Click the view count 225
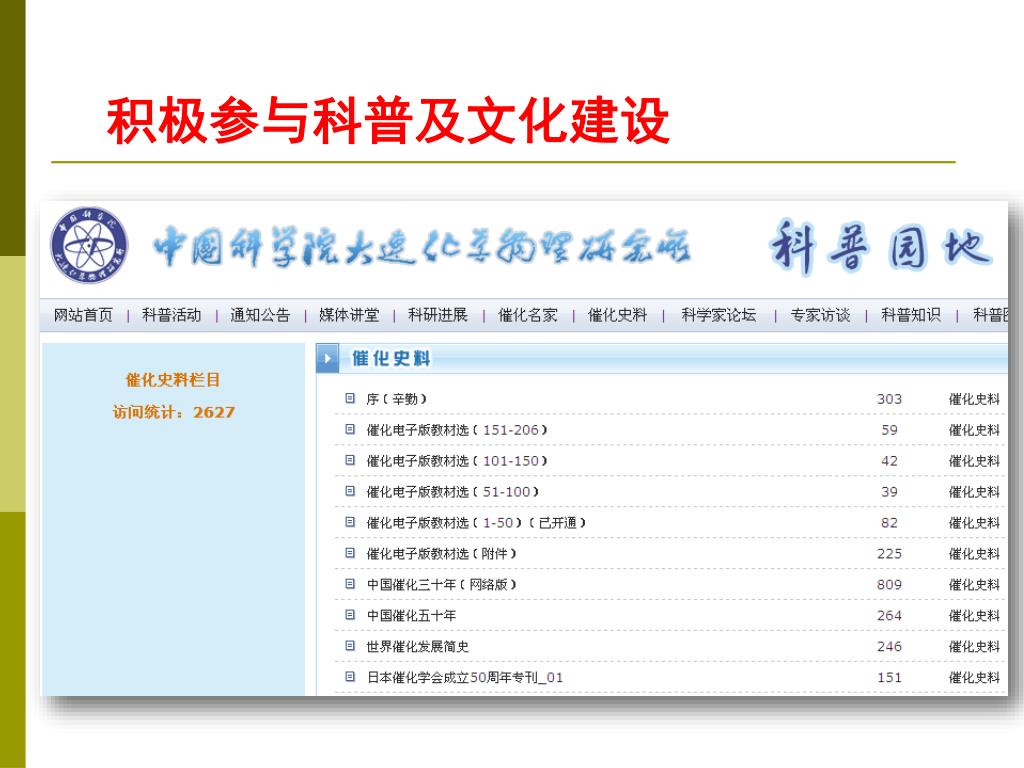The height and width of the screenshot is (768, 1024). 889,554
